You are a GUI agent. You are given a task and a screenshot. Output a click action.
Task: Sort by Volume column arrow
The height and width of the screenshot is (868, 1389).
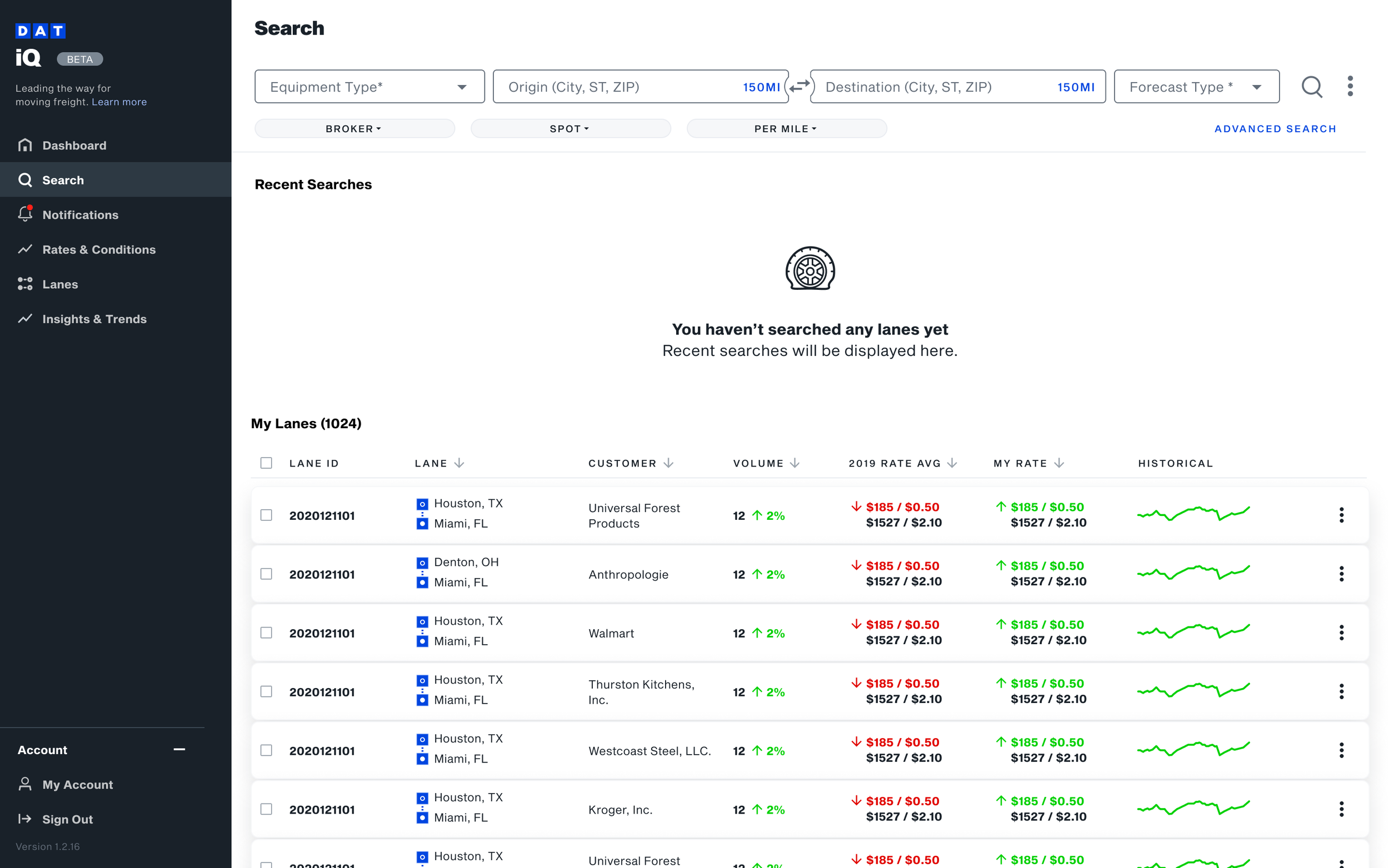795,463
